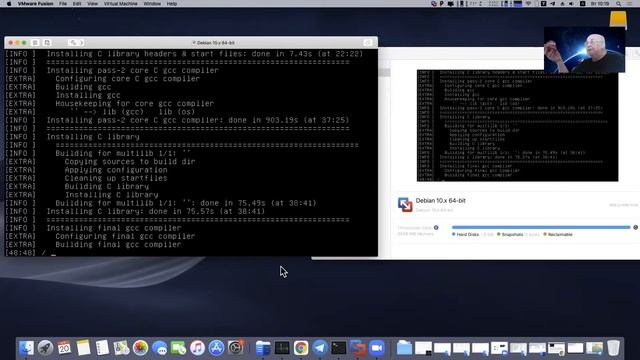
Task: Open Zoom from the Dock
Action: pos(377,348)
